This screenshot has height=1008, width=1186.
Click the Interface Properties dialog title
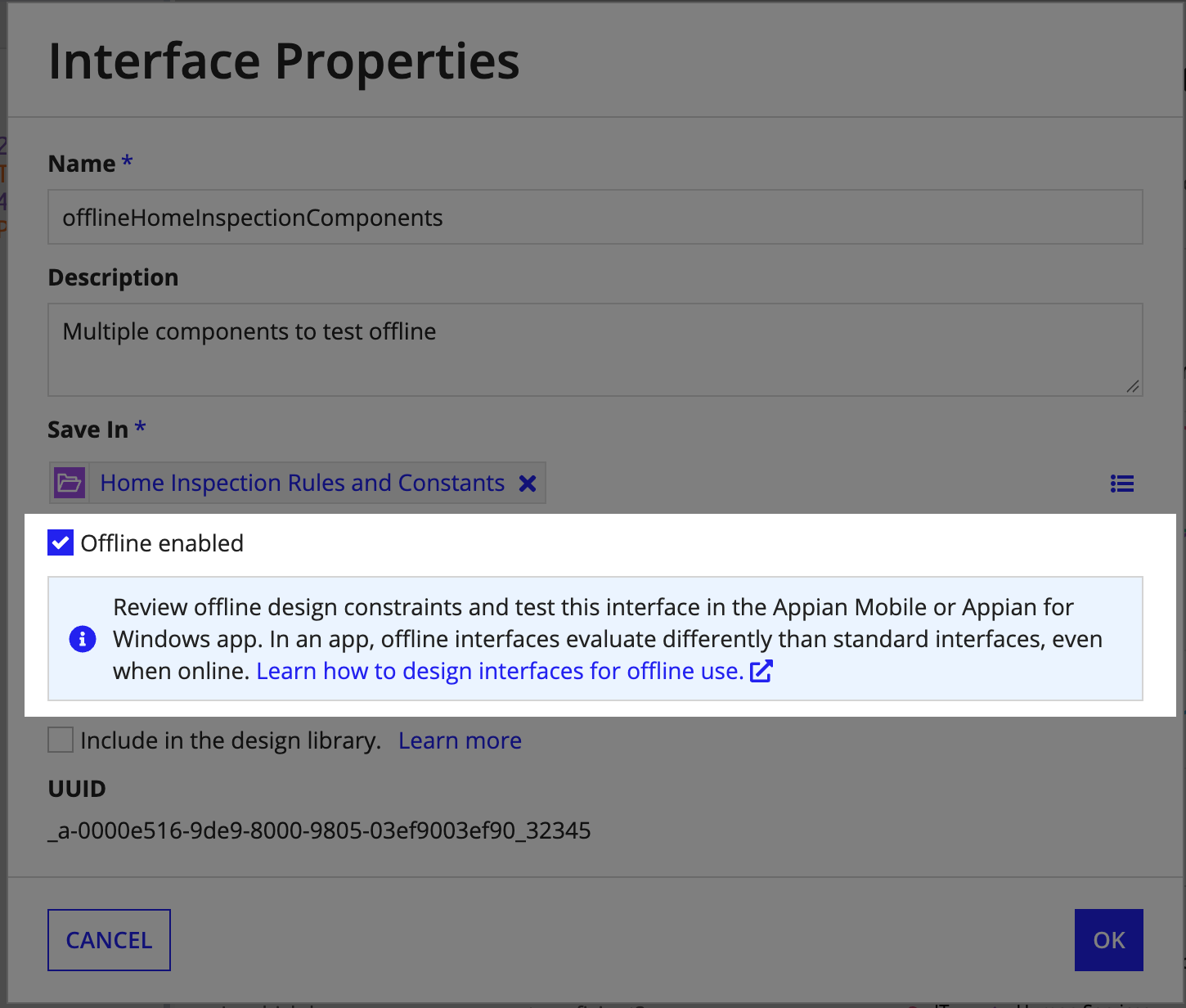[x=284, y=61]
